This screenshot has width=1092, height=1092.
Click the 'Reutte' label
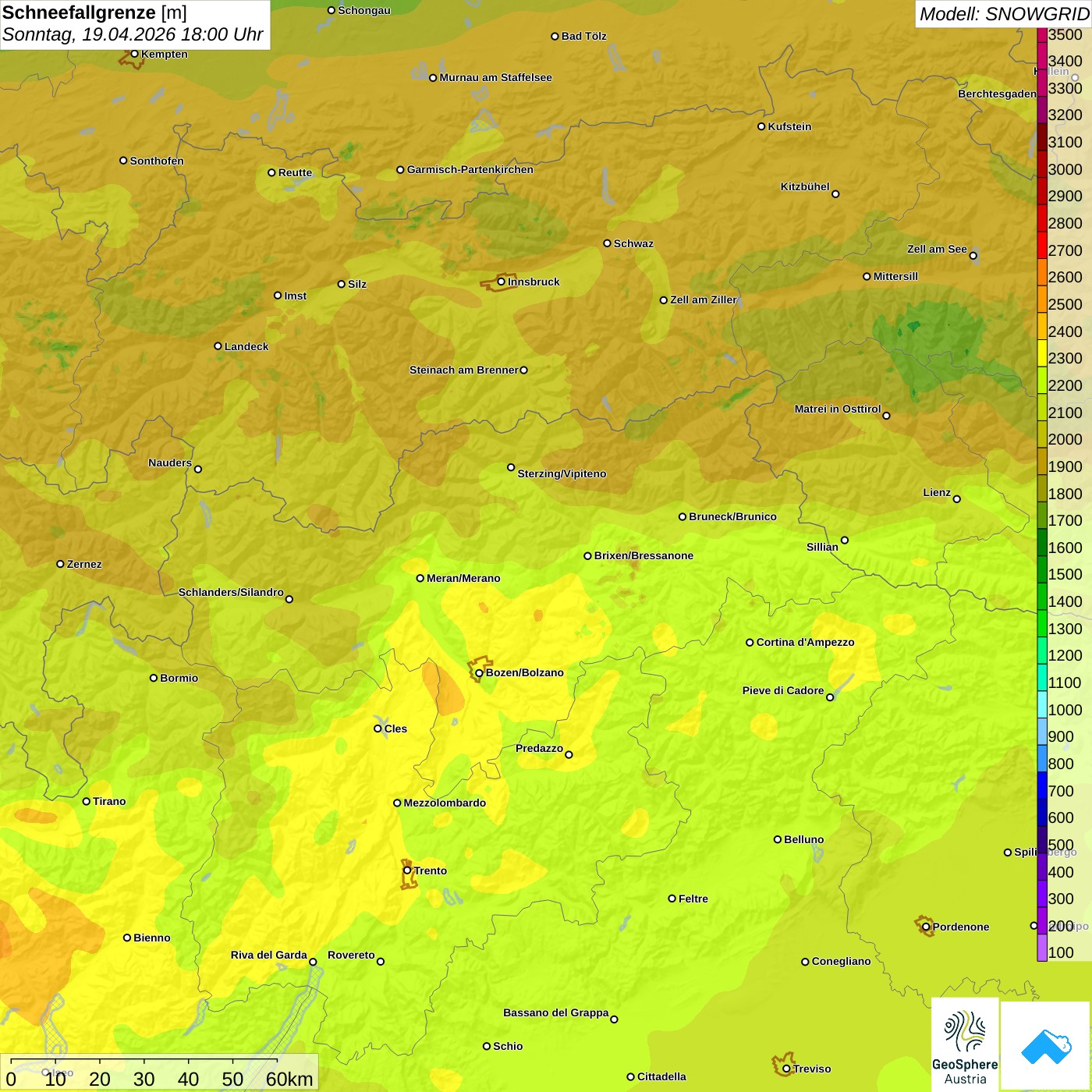295,172
